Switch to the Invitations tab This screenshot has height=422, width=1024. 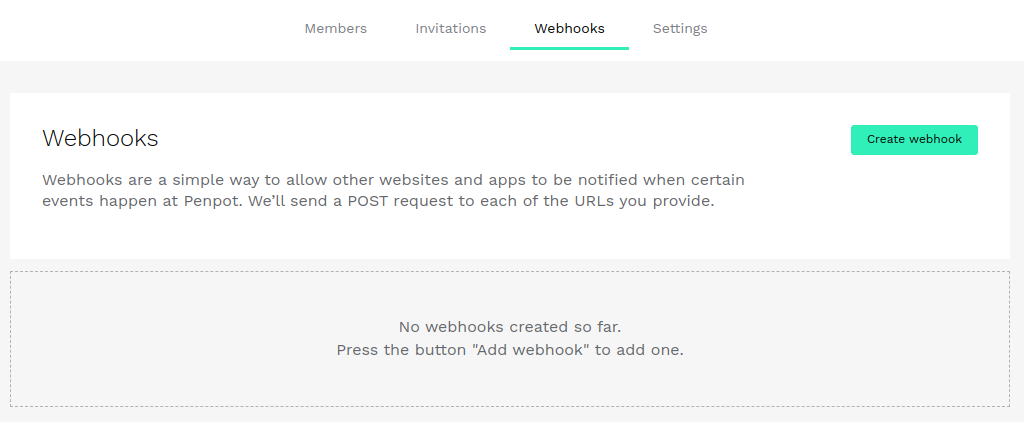click(x=450, y=28)
